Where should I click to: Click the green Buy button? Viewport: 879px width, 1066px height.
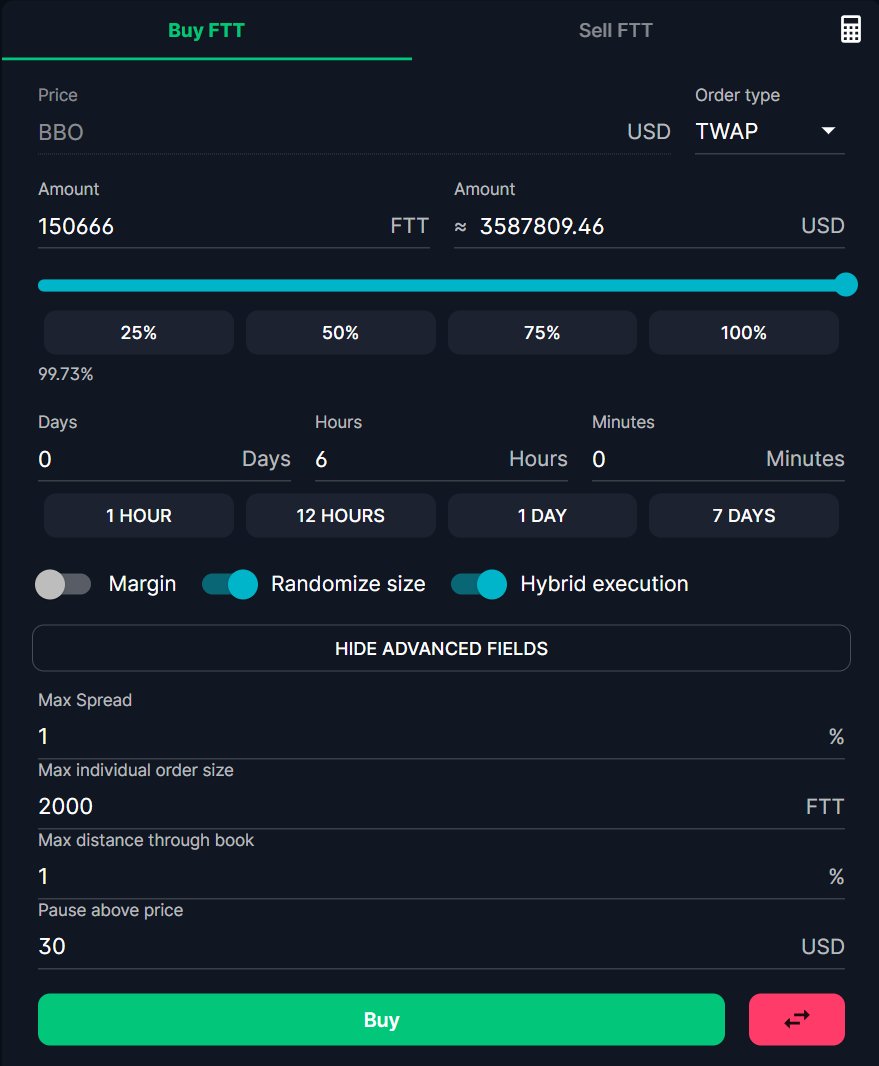[x=381, y=1019]
